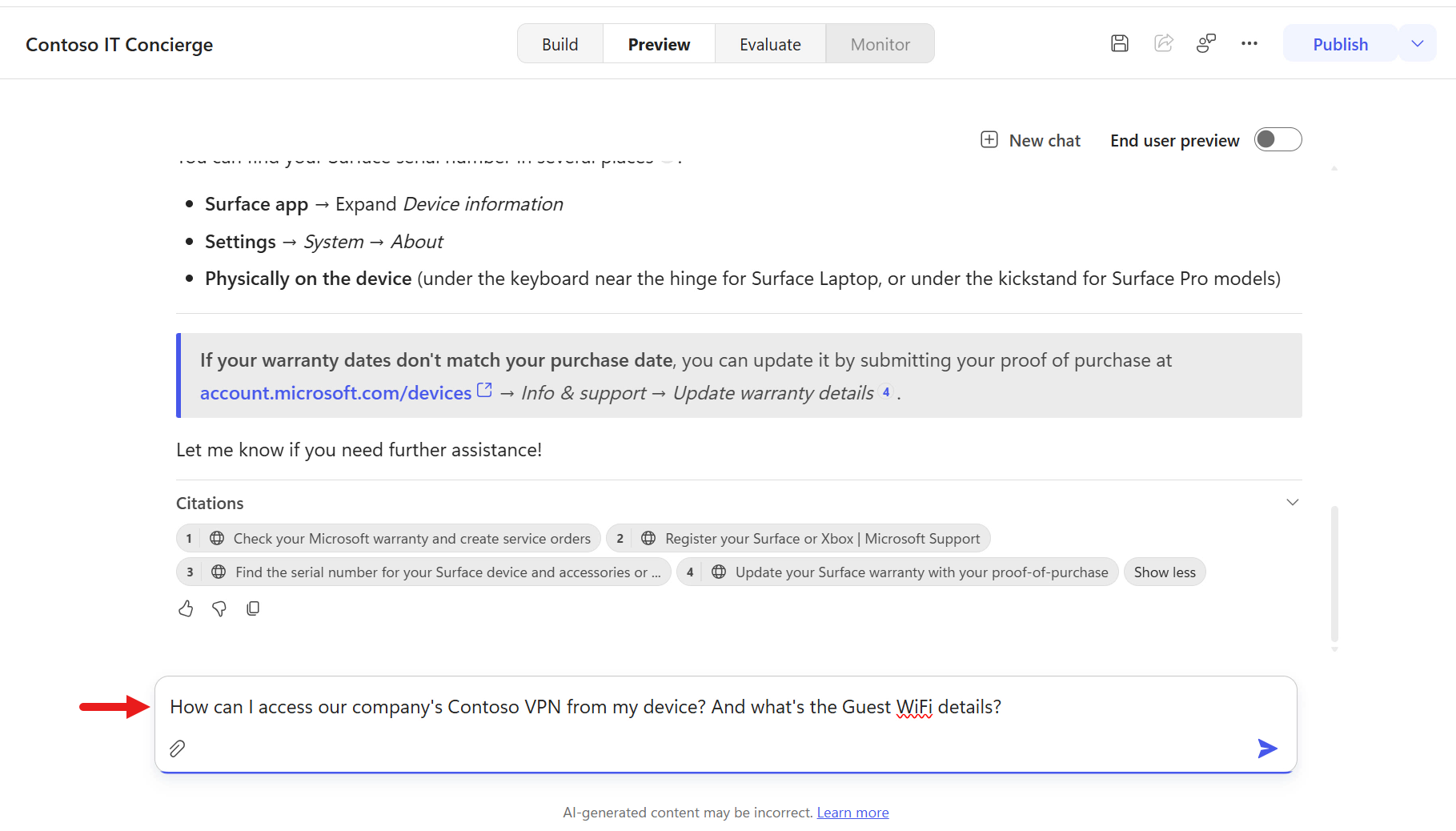Open the Learn more link
This screenshot has width=1456, height=831.
click(x=852, y=813)
